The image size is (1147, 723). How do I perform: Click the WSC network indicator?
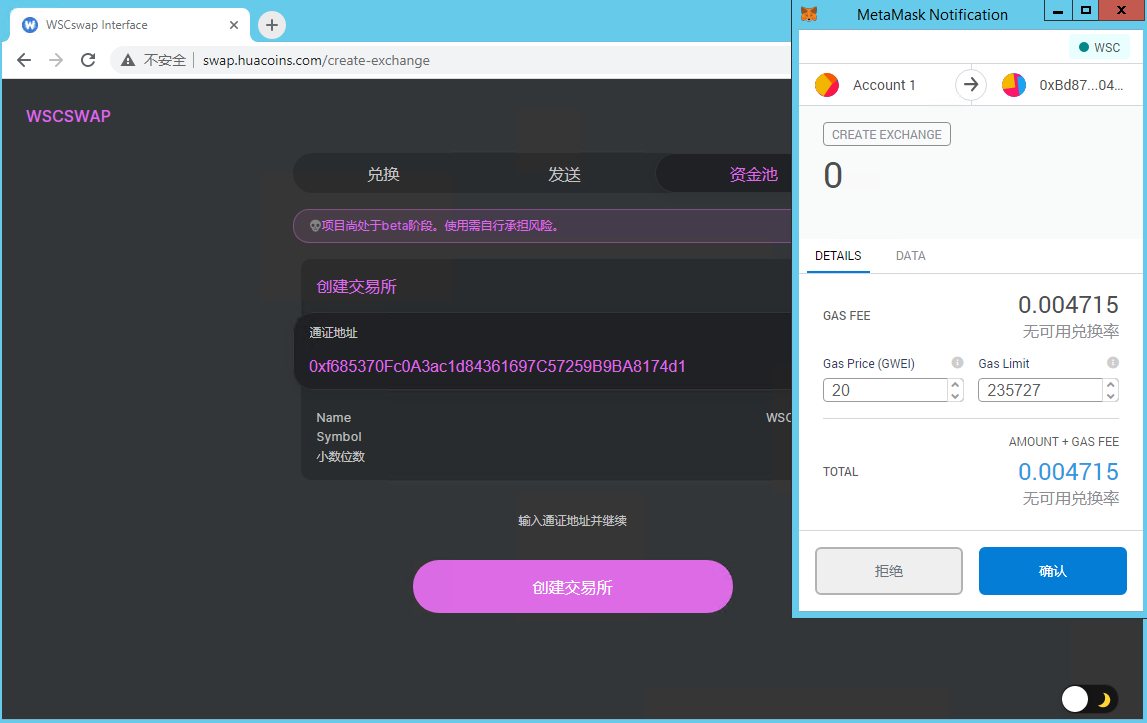[1099, 47]
